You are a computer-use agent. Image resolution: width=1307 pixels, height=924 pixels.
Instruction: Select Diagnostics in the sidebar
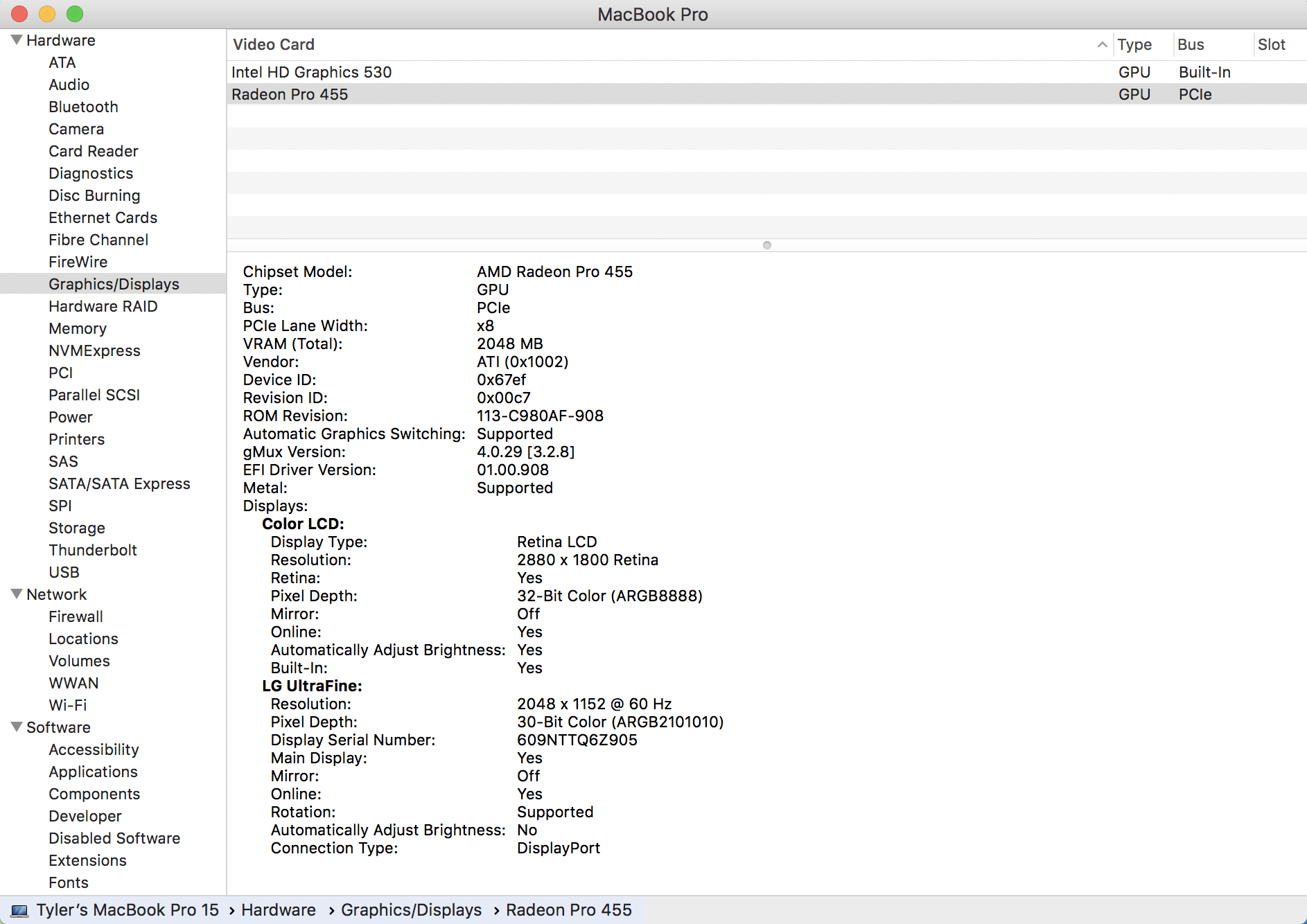(91, 173)
